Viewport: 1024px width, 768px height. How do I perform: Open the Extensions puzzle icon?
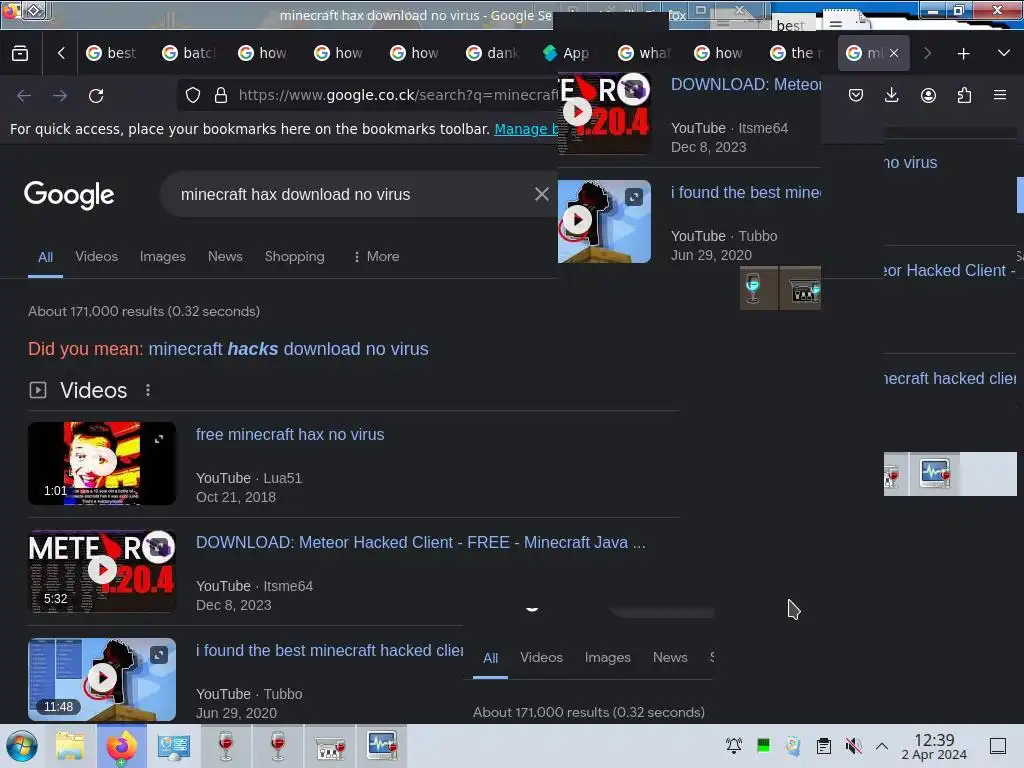(964, 95)
